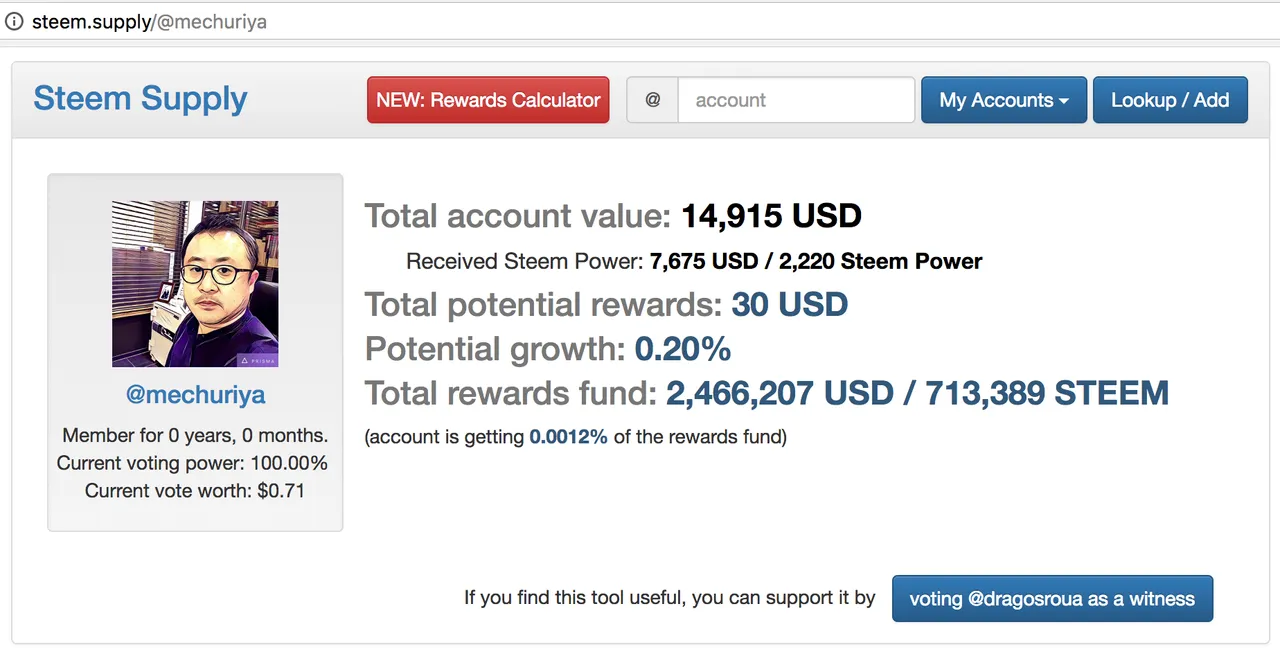Click the 0.0012% rewards fund share

568,437
